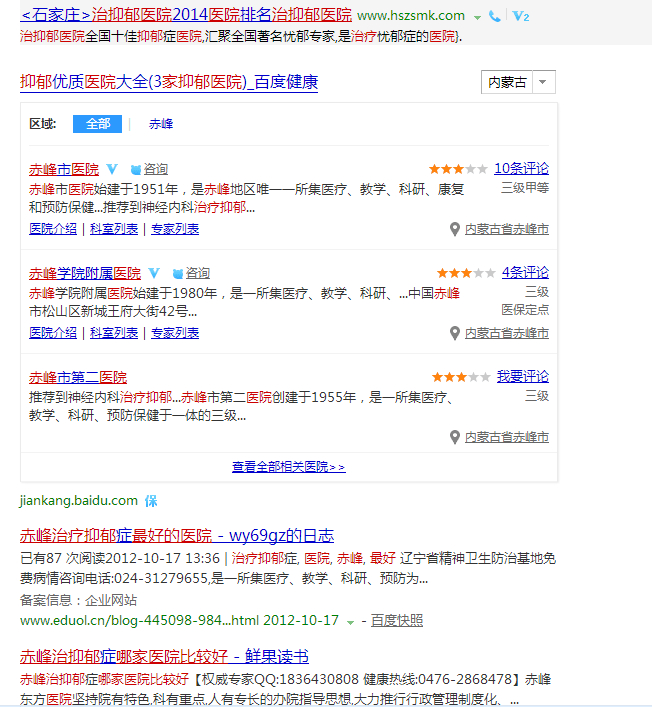Open 专家列表 under 赤峰学院附属医院
652x707 pixels.
coord(175,333)
